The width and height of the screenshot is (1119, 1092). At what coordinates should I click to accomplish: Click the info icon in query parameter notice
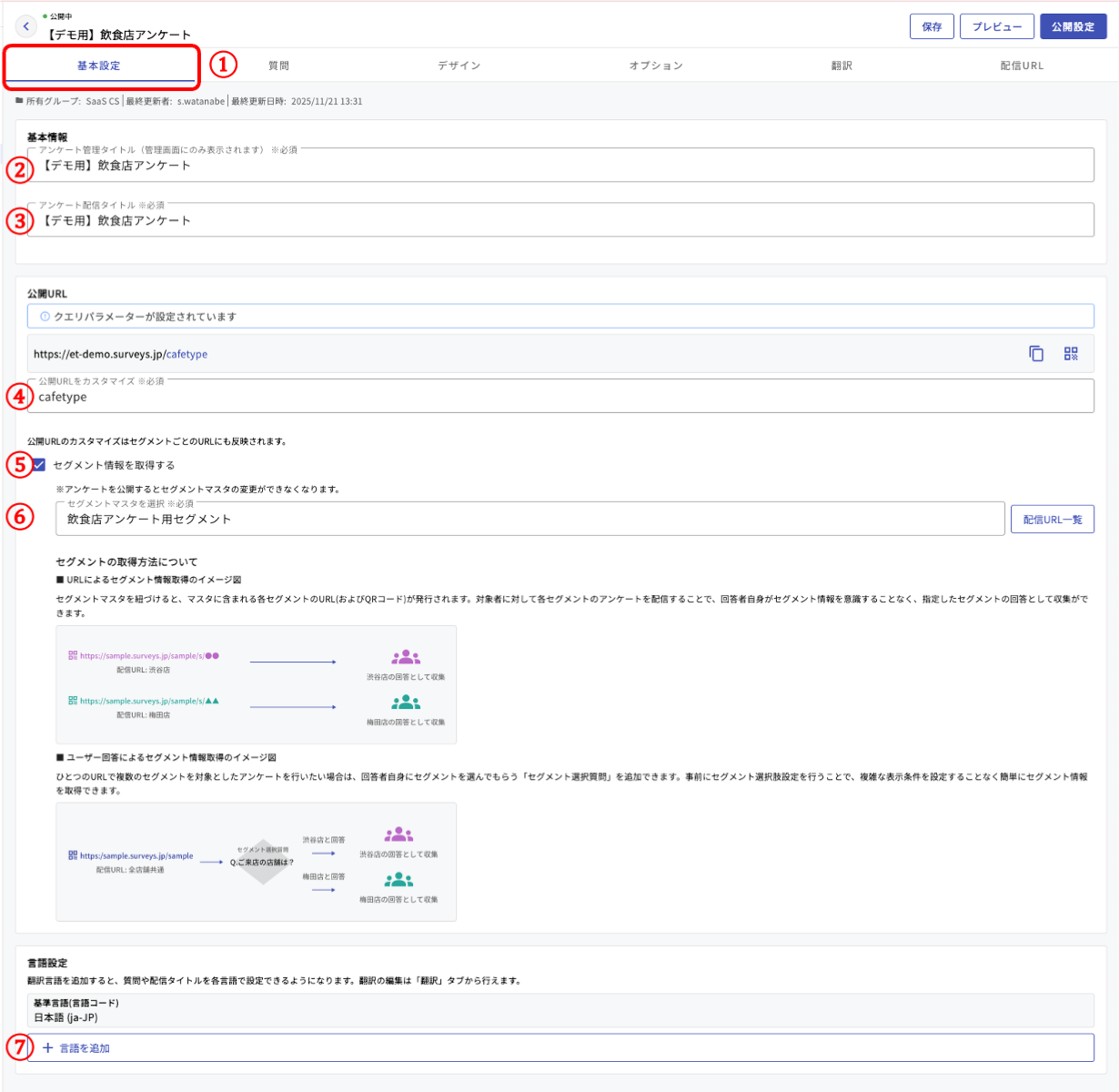point(45,317)
